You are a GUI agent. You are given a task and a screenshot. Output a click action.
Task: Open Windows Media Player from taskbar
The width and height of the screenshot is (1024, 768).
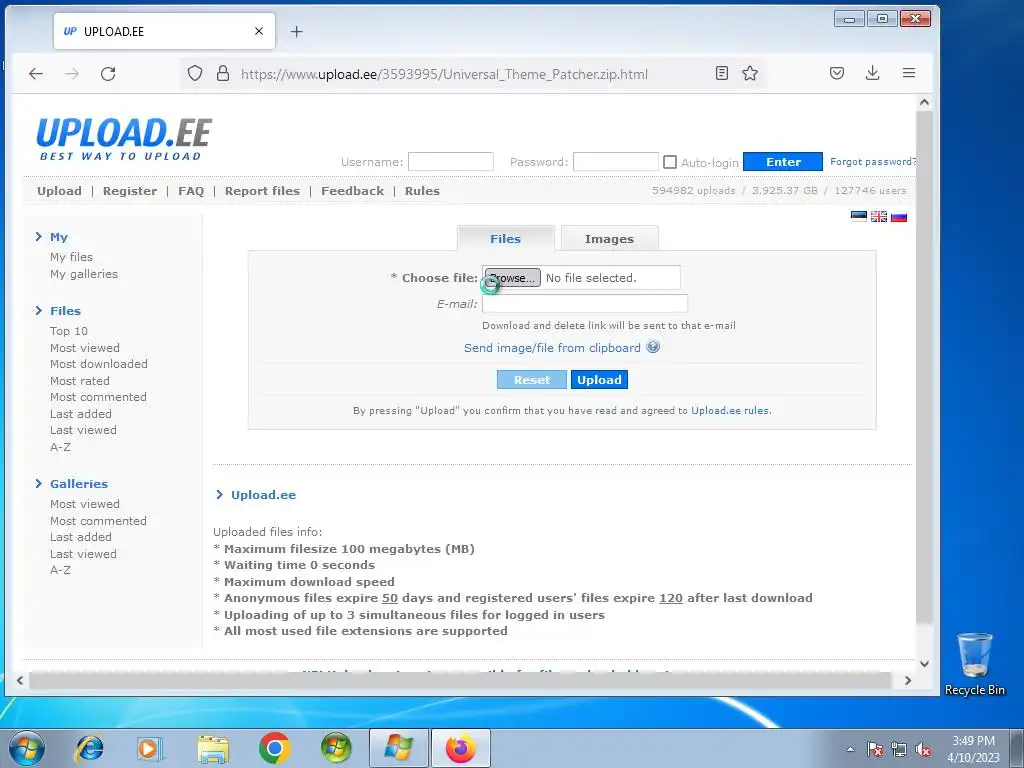tap(149, 748)
